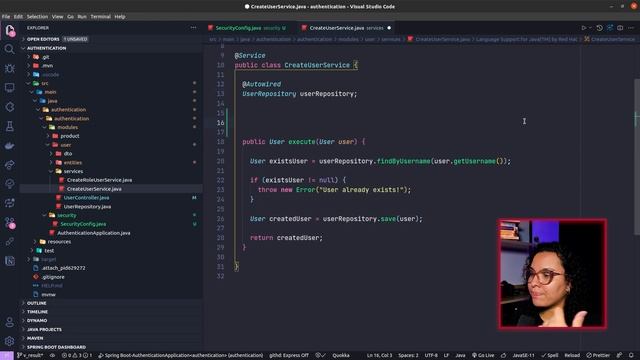Open the Docker whale icon
This screenshot has height=360, width=640.
(x=9, y=146)
